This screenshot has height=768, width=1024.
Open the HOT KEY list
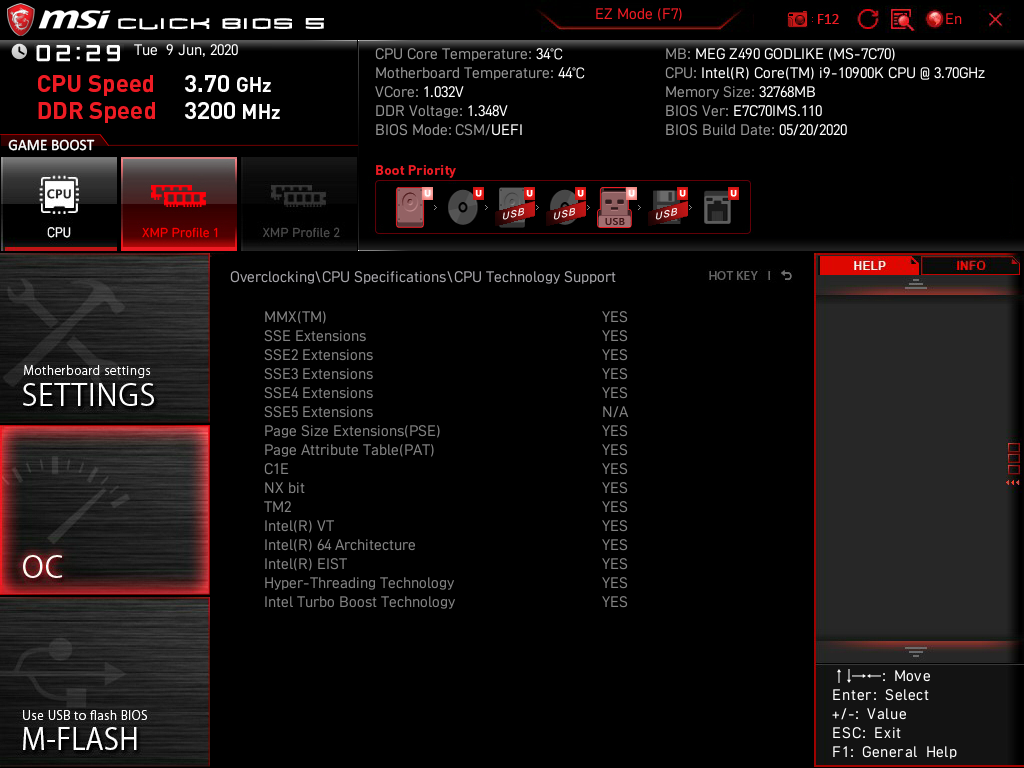tap(733, 276)
